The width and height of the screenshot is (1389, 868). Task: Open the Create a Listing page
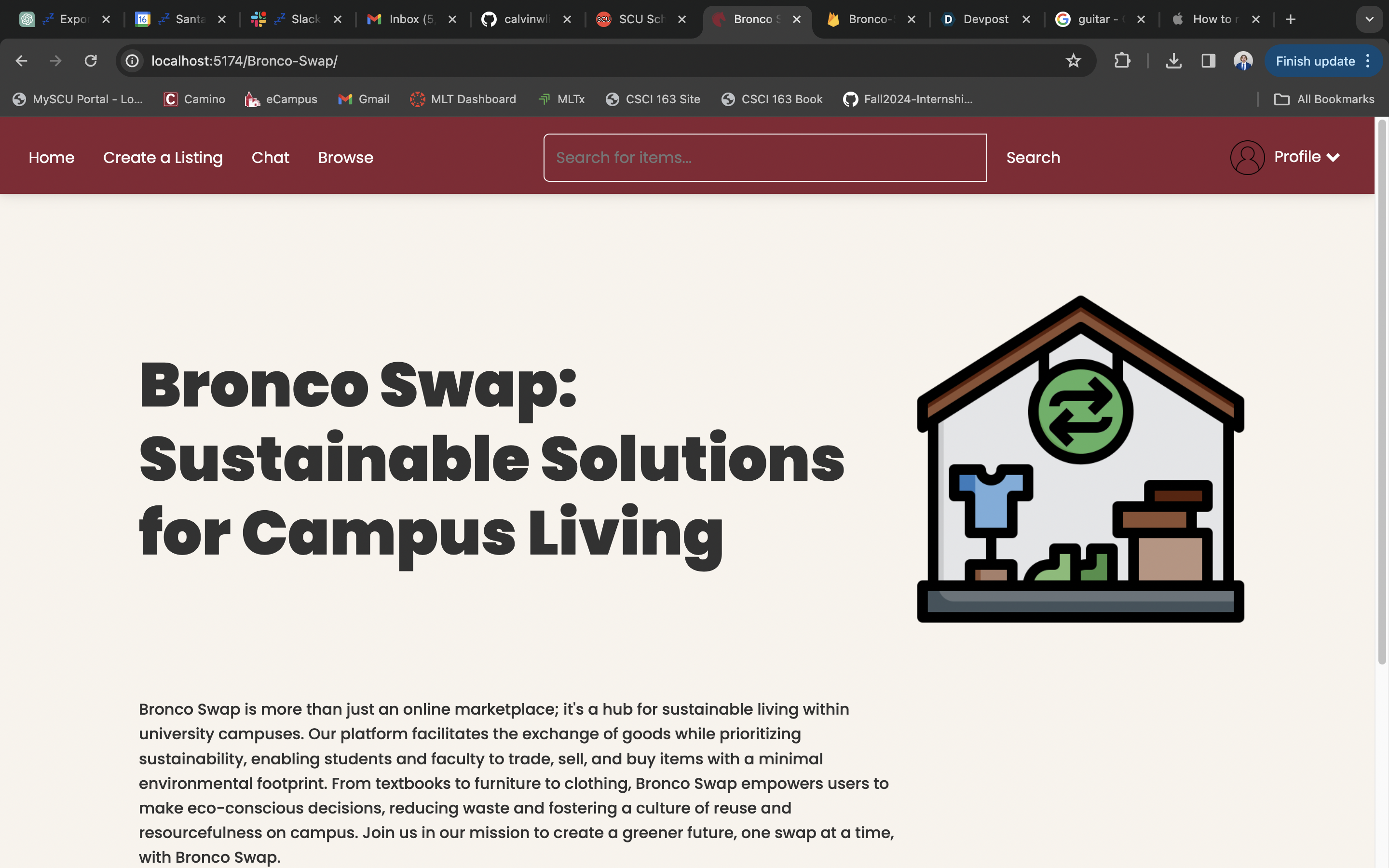click(x=163, y=157)
